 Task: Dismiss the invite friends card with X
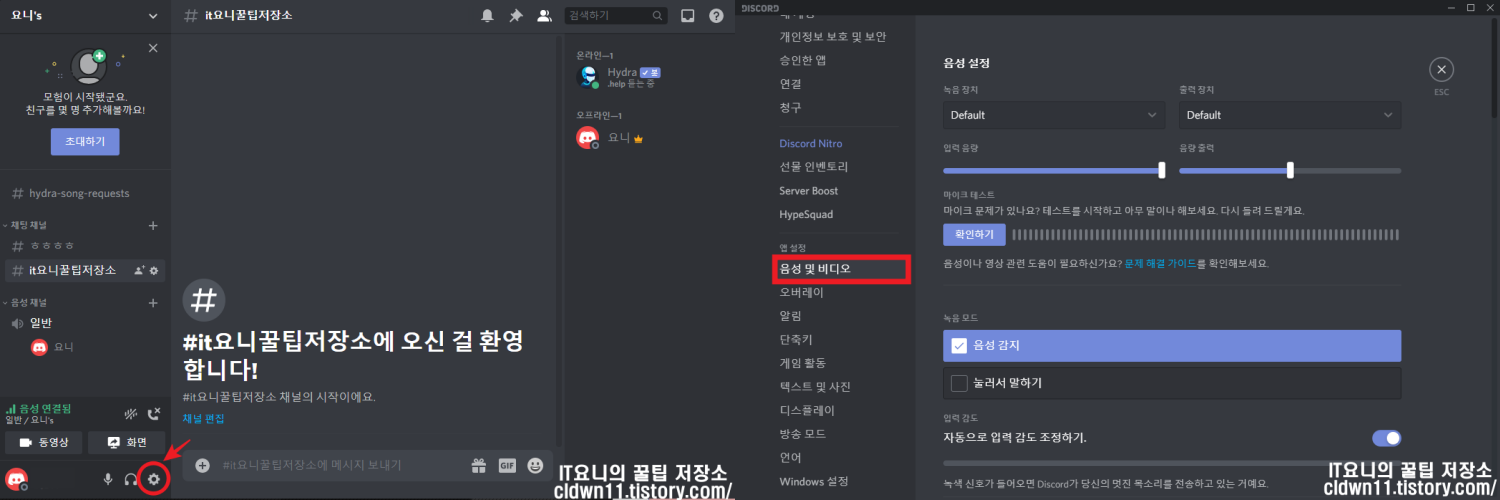[153, 48]
